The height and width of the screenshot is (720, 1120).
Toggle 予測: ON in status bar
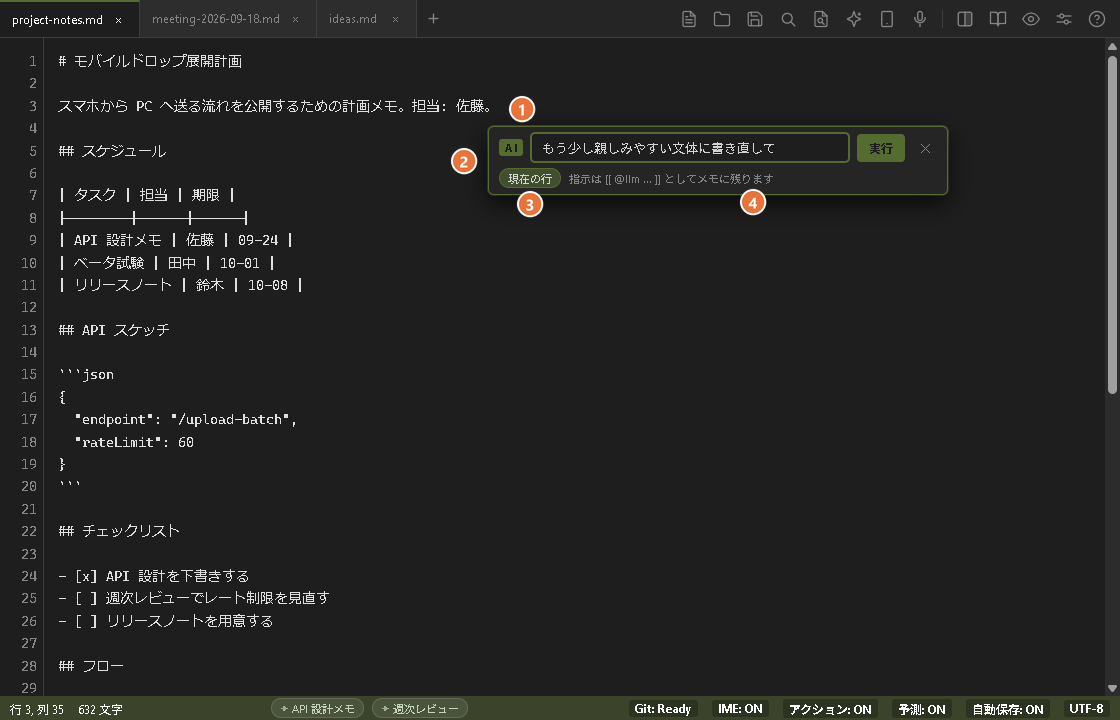(921, 709)
